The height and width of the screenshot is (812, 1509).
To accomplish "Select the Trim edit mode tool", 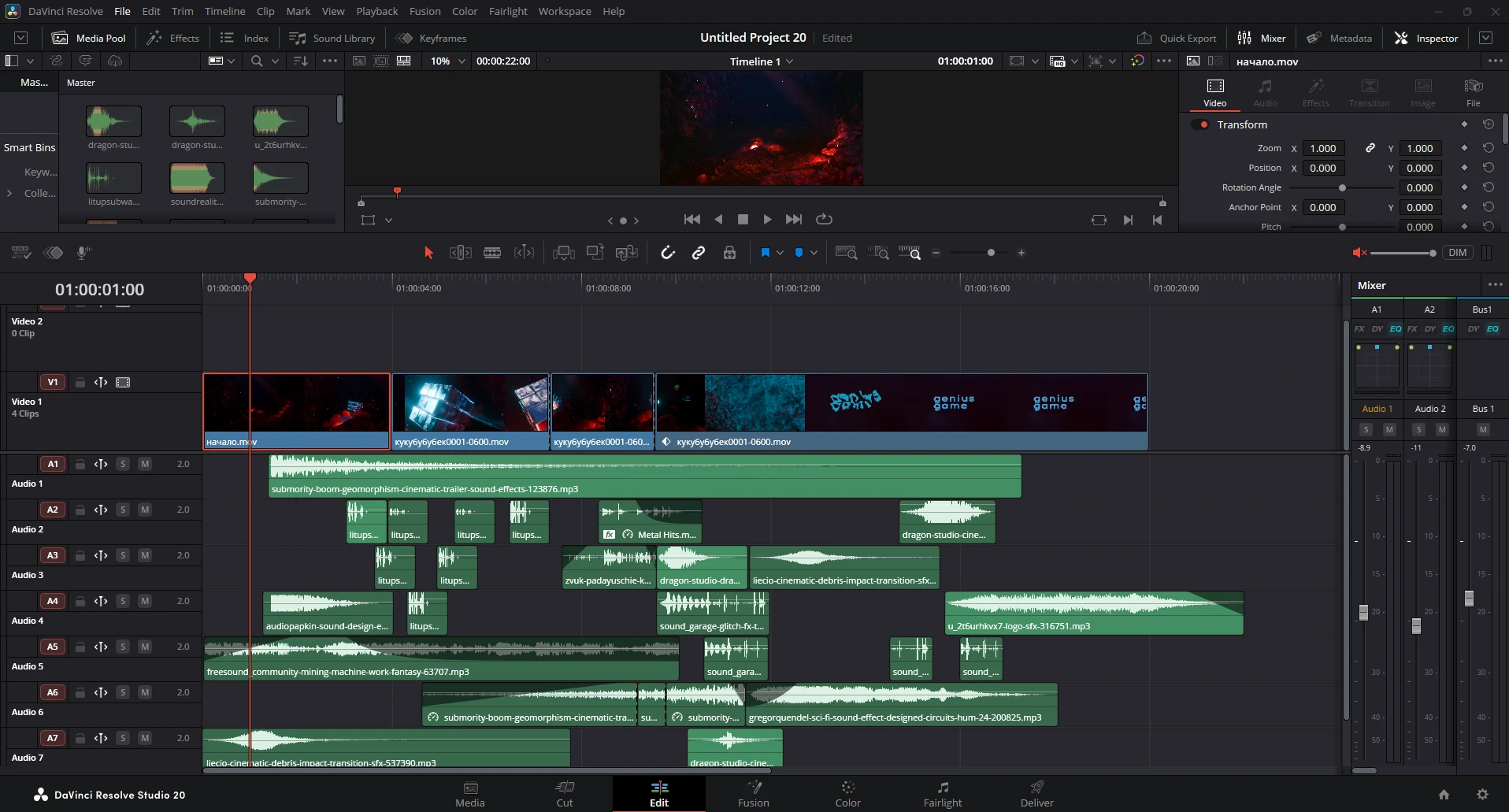I will tap(461, 253).
